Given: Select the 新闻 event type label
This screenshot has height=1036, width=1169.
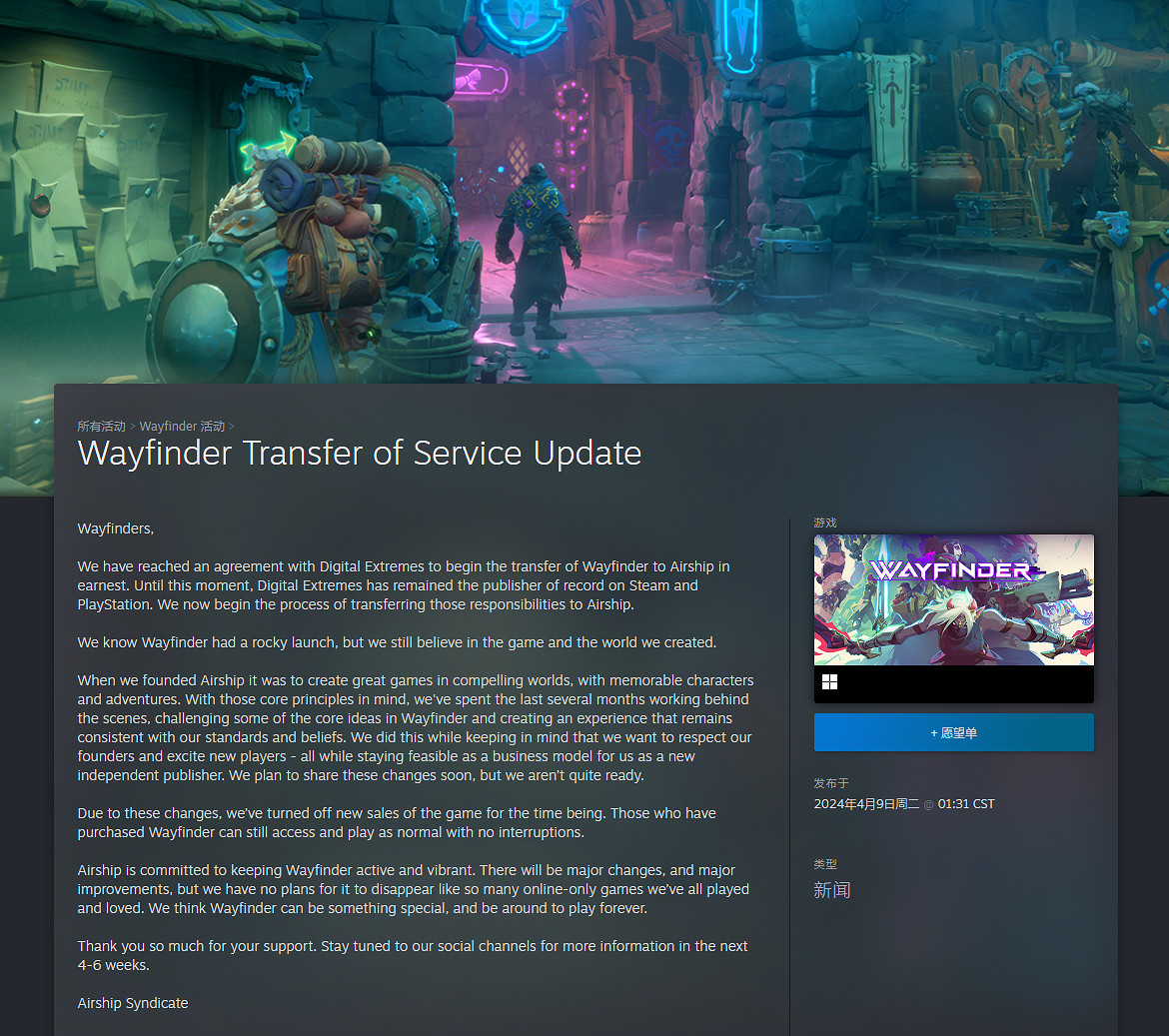Looking at the screenshot, I should [832, 890].
